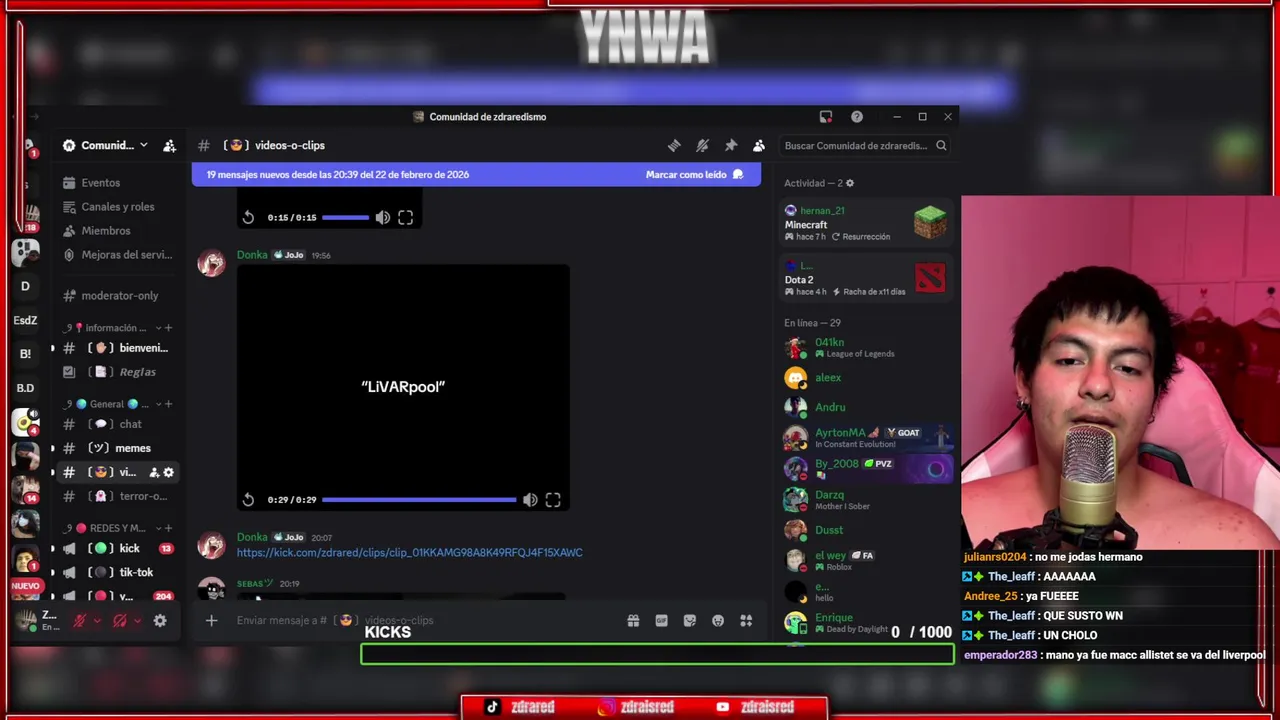The height and width of the screenshot is (720, 1280).
Task: Open Miembros in the sidebar
Action: coord(118,231)
